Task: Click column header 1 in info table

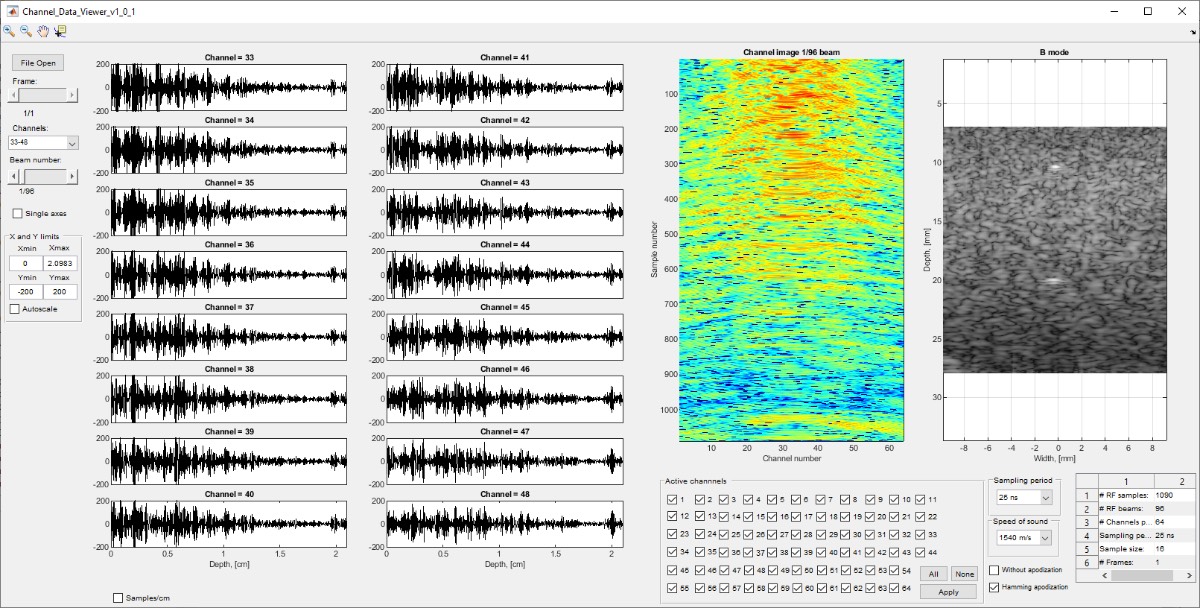Action: coord(1124,481)
